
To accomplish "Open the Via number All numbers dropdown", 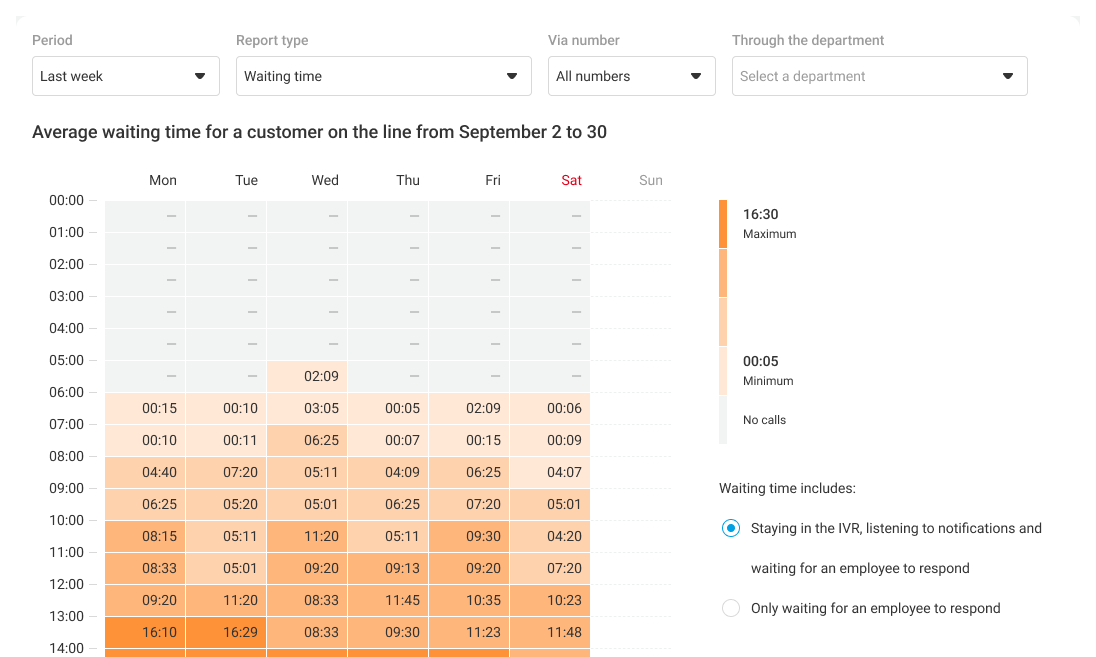I will coord(631,76).
